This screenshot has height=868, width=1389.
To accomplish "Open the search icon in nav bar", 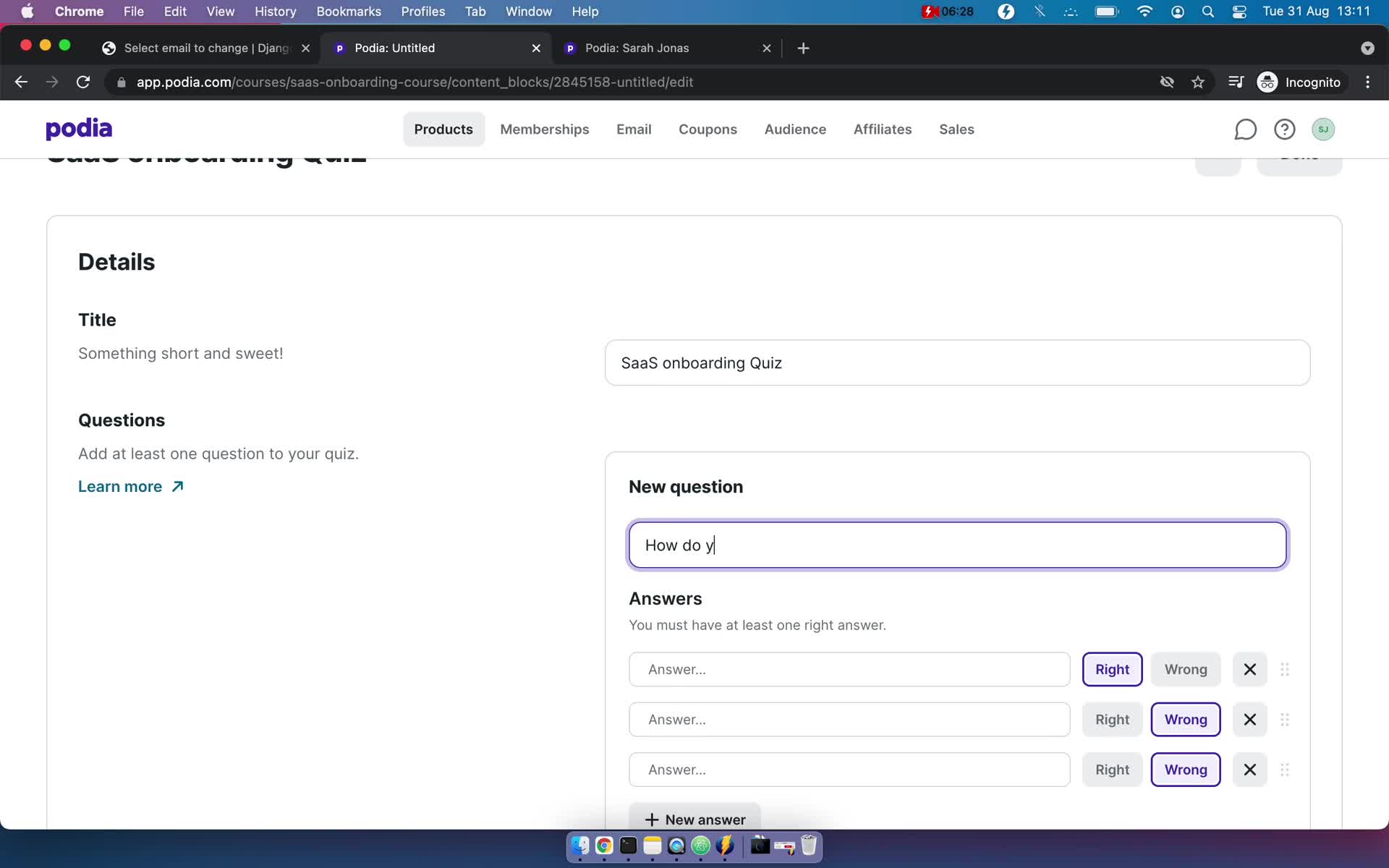I will click(1207, 11).
